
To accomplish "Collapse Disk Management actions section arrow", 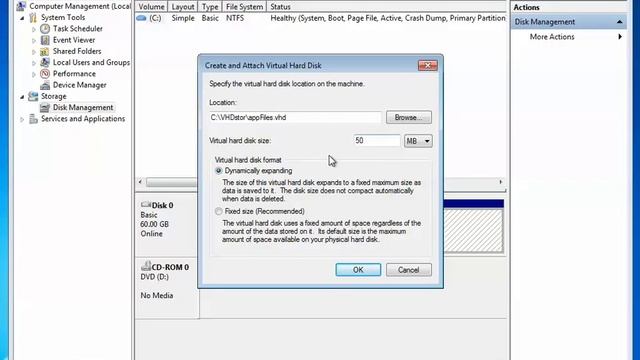I will pyautogui.click(x=620, y=22).
